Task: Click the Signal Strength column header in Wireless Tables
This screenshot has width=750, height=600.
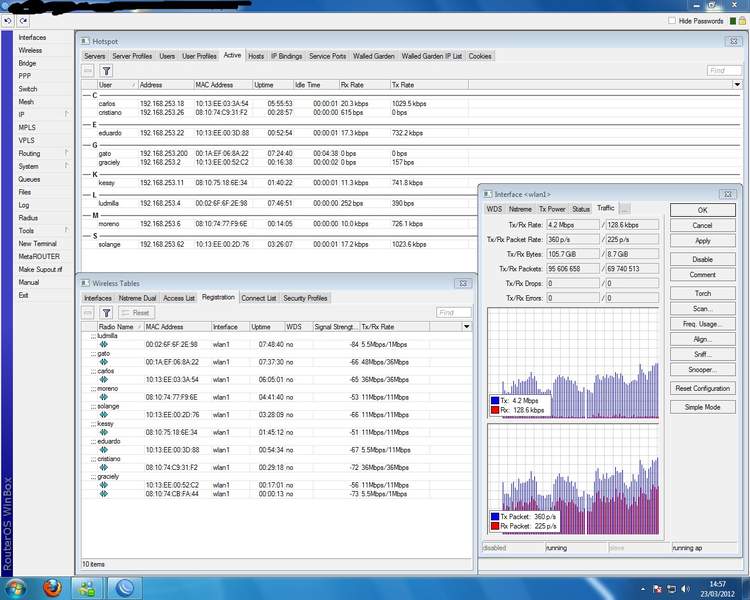Action: [336, 327]
